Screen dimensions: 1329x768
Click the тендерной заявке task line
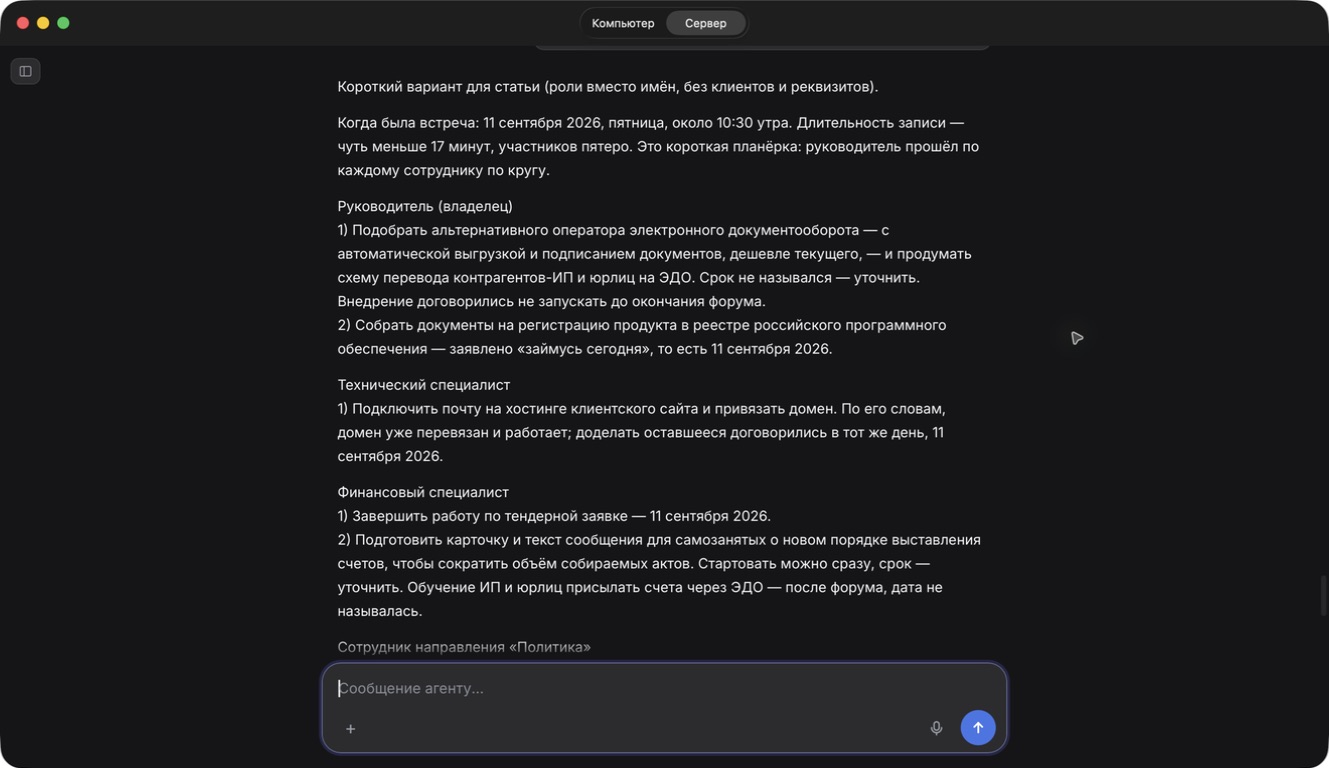(554, 516)
